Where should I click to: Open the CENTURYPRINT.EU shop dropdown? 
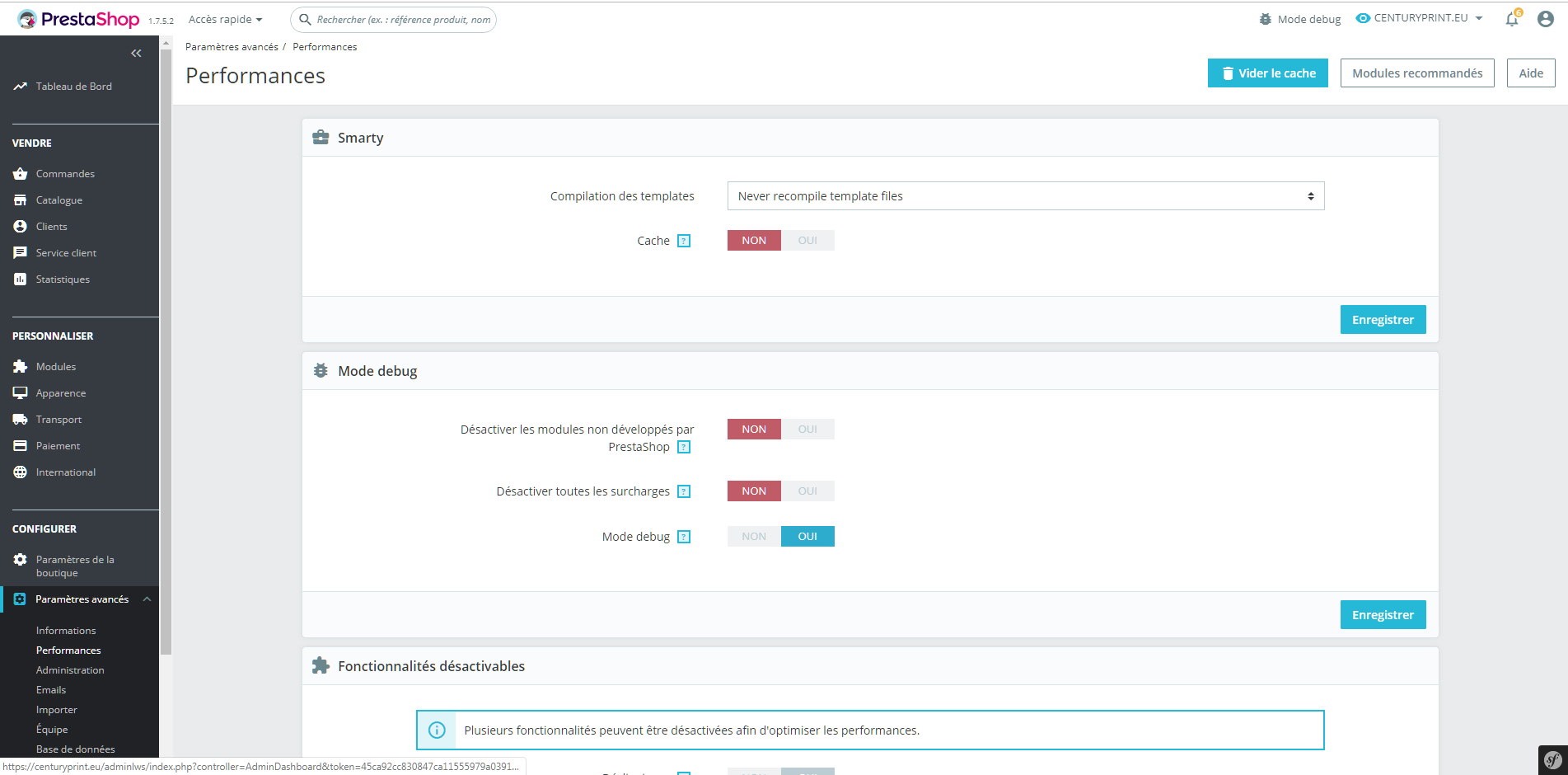point(1420,18)
